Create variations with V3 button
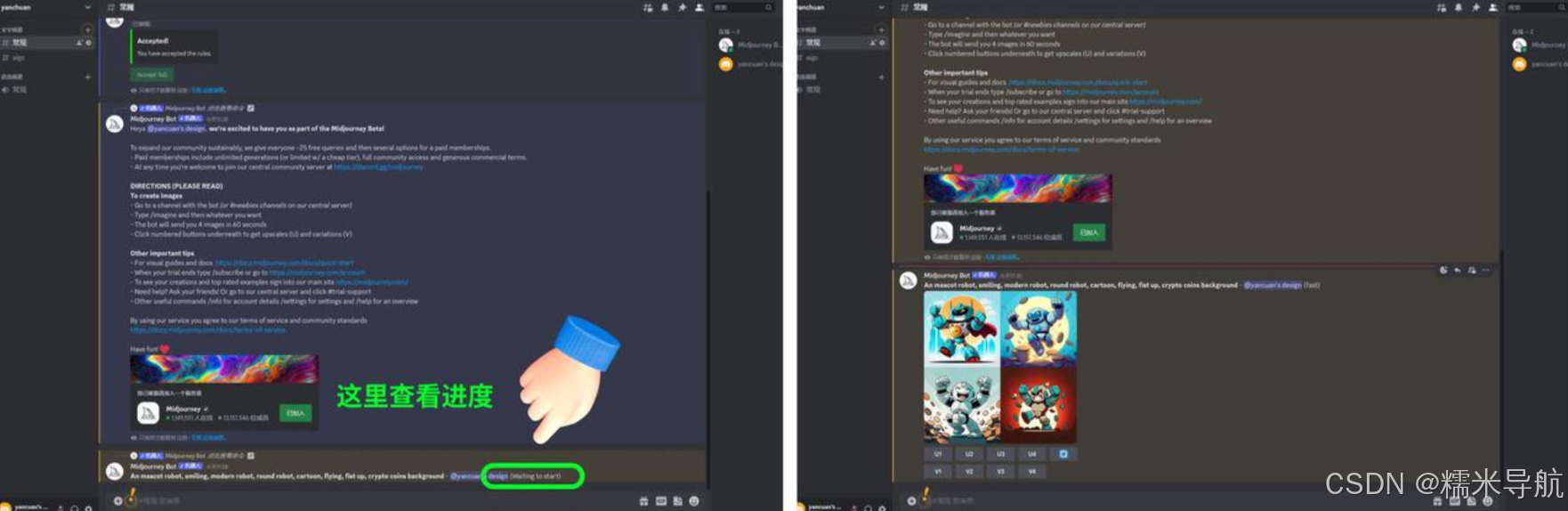1568x511 pixels. (x=1000, y=472)
